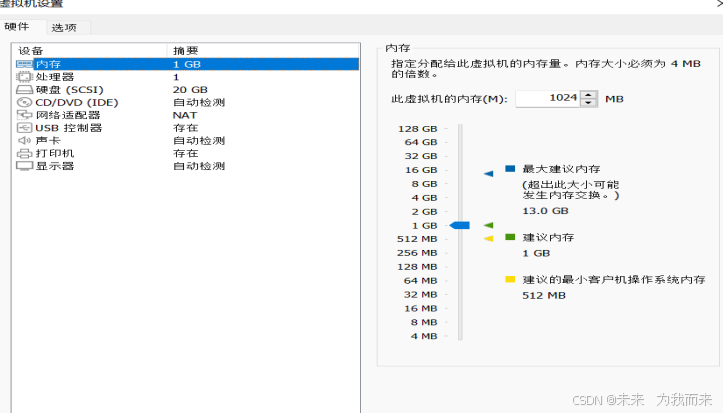Select the 声卡 device row
Image resolution: width=723 pixels, height=413 pixels.
tap(187, 140)
